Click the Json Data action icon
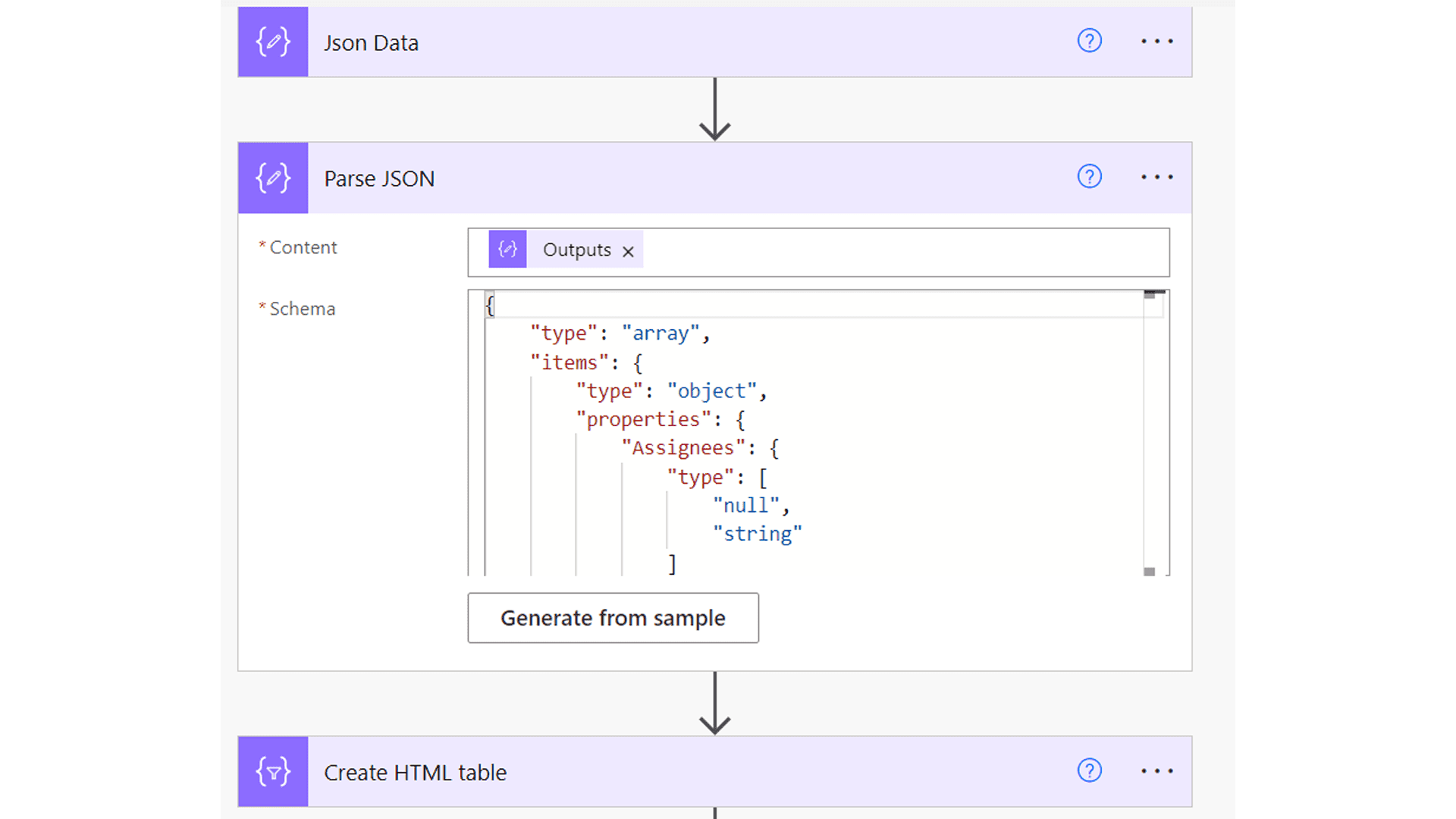Viewport: 1456px width, 819px height. click(x=273, y=42)
